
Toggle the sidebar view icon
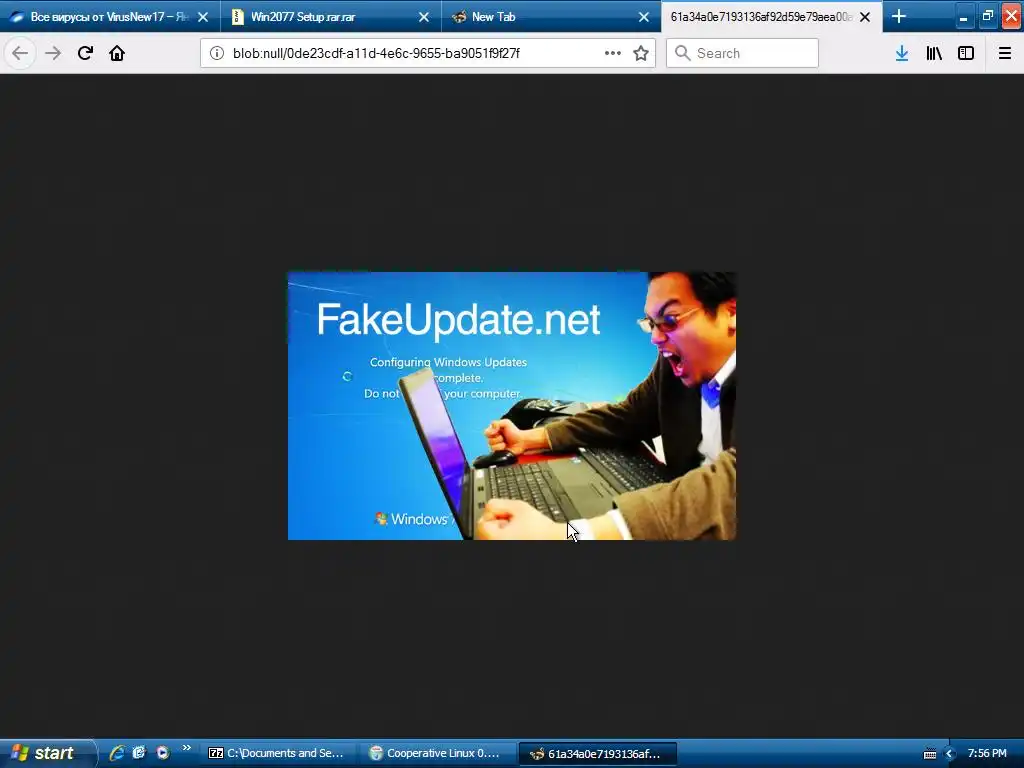coord(966,53)
